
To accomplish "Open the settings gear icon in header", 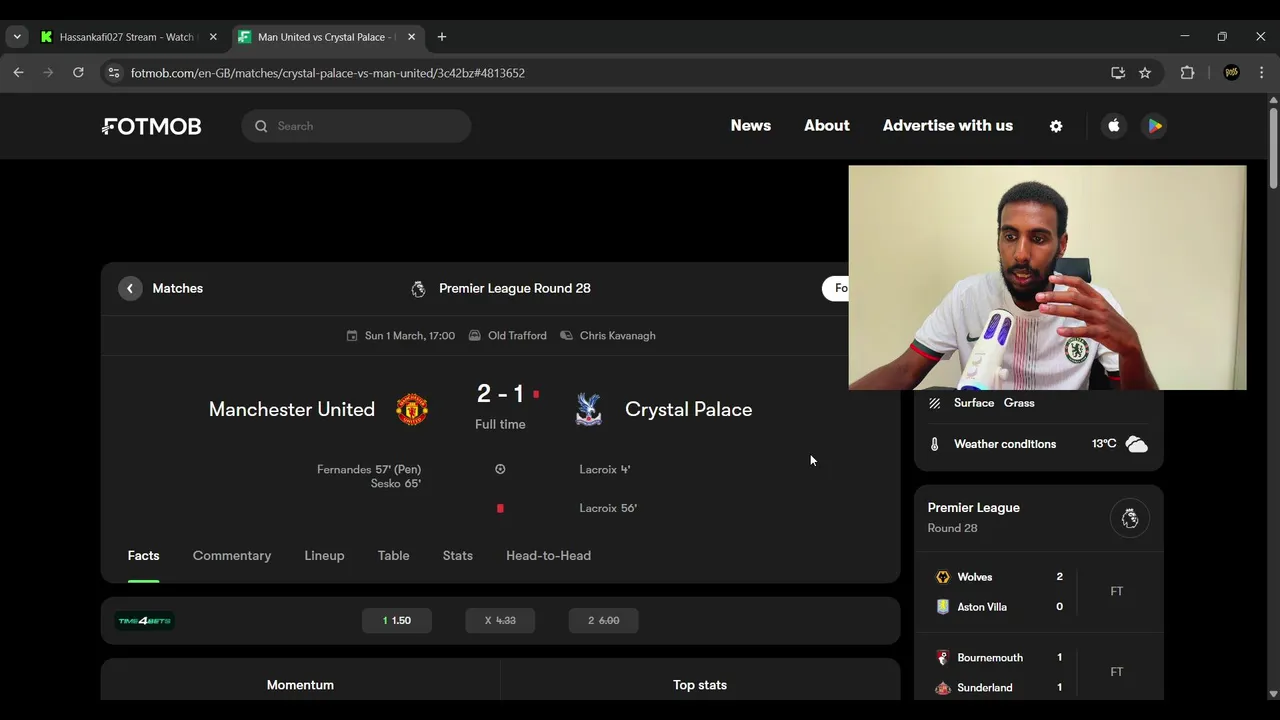I will tap(1056, 126).
